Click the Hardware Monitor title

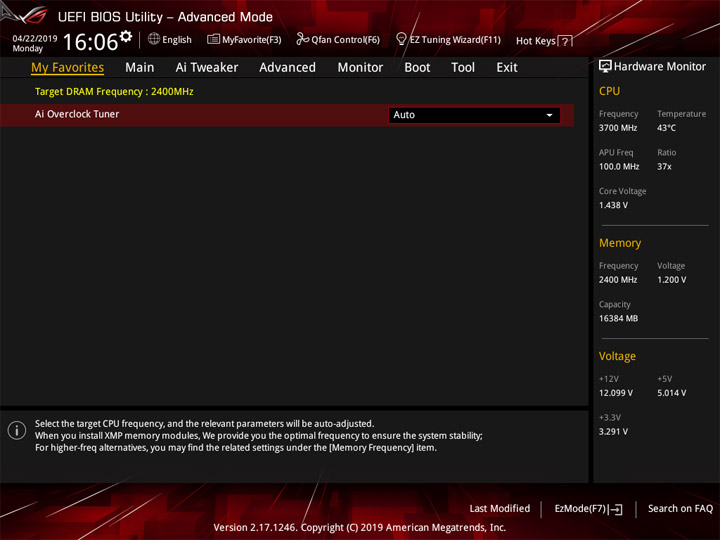tap(660, 67)
